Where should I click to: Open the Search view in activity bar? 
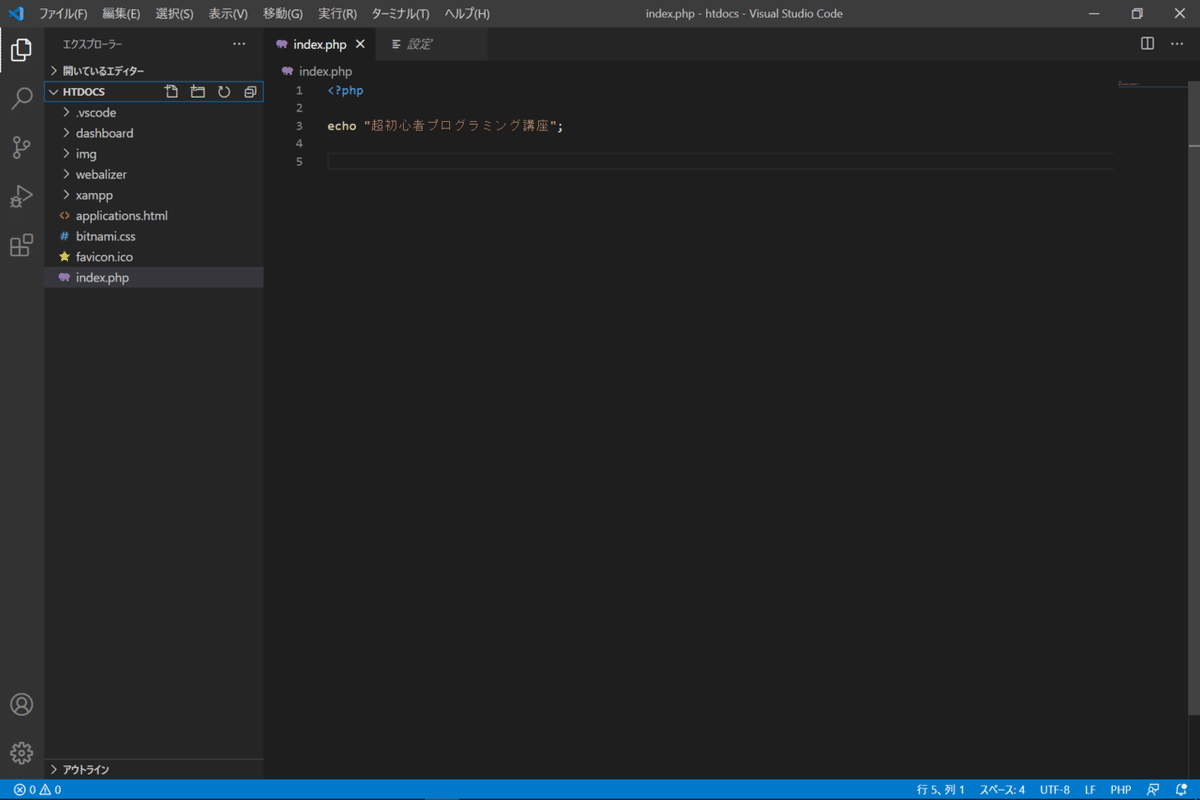pyautogui.click(x=21, y=98)
